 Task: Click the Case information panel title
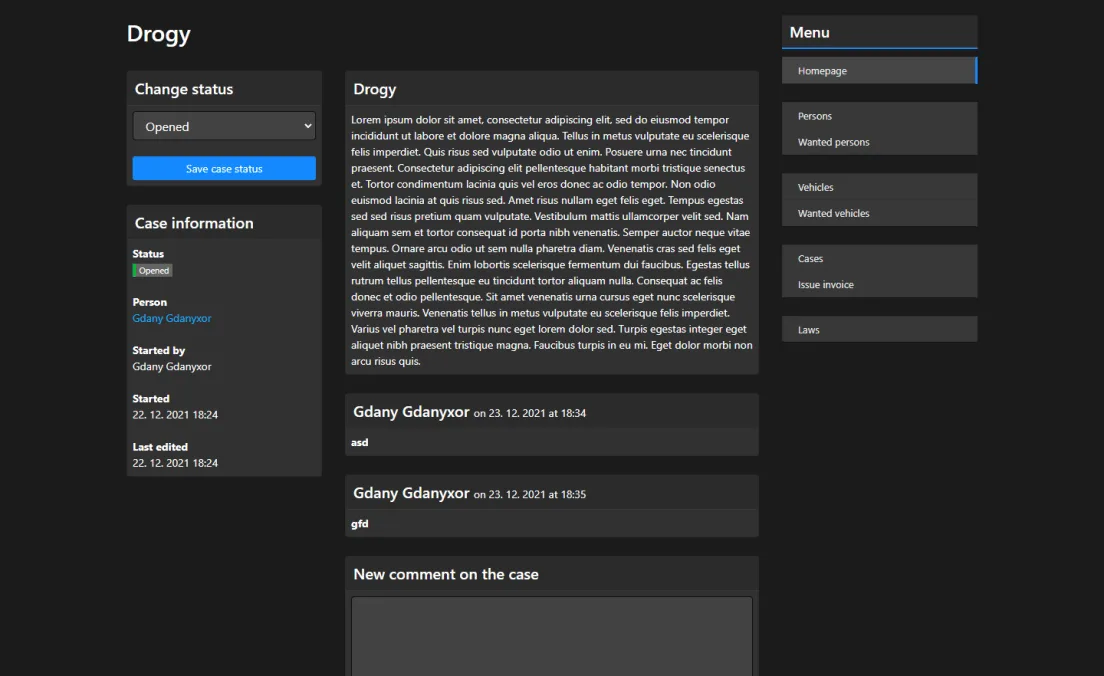coord(193,222)
